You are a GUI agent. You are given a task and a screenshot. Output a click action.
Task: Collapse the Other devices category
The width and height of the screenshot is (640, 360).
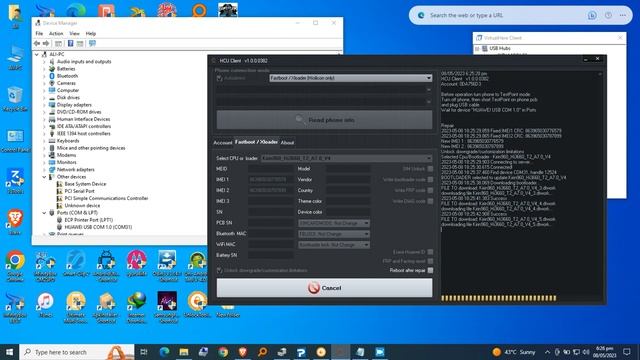[44, 177]
